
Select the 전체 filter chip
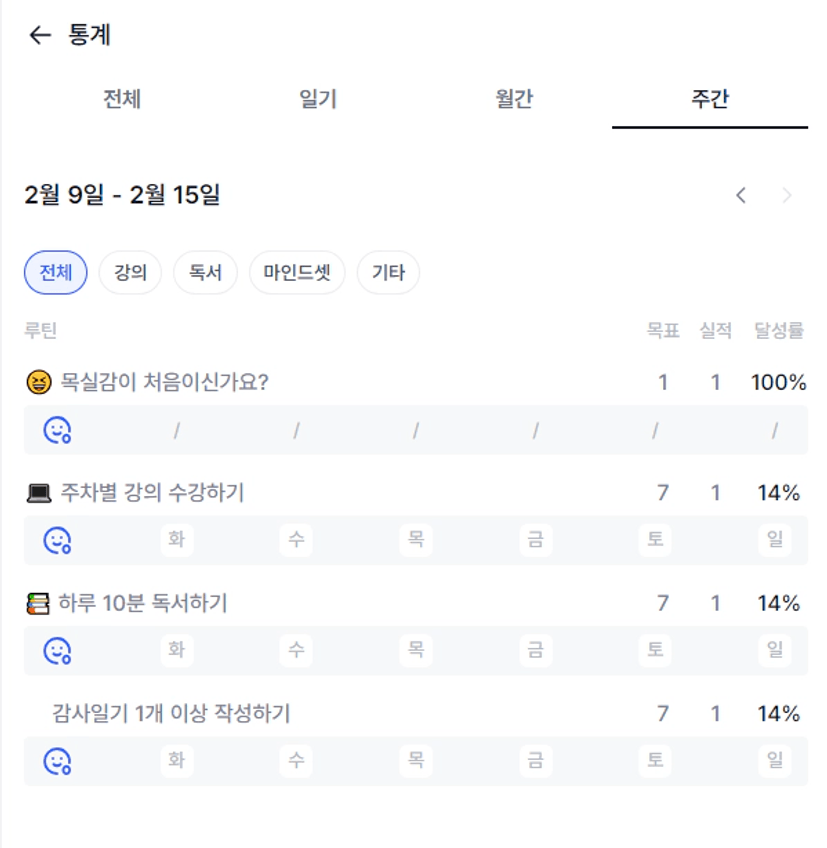[x=56, y=273]
